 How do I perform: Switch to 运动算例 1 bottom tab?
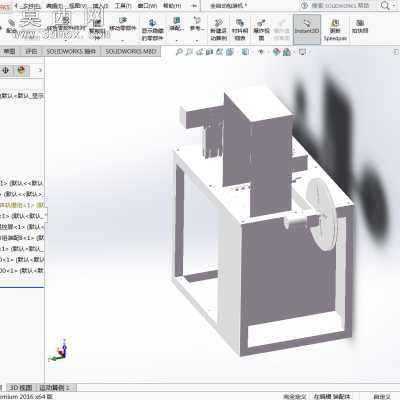(55, 388)
